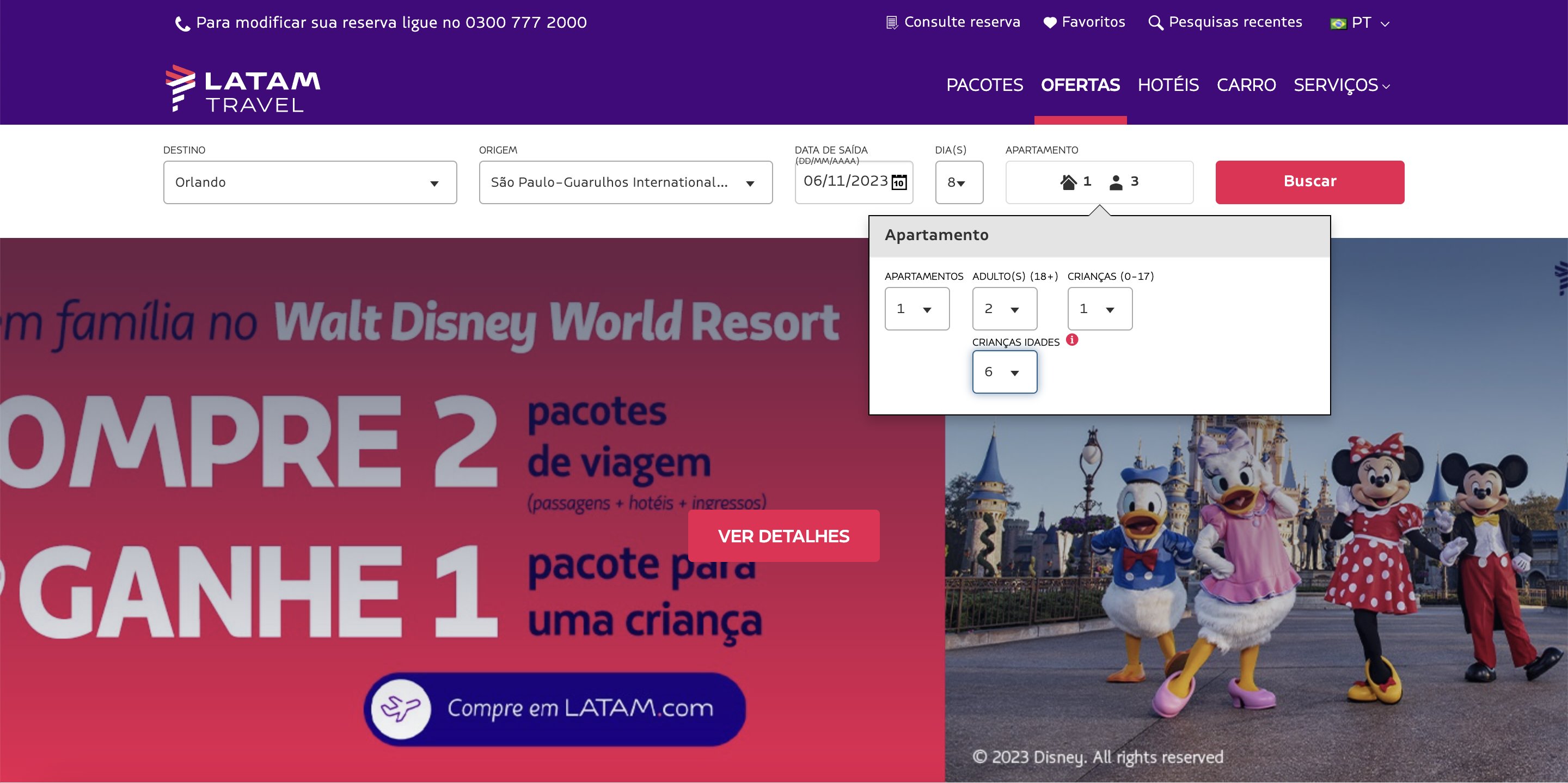Screen dimensions: 1568x783
Task: Click the house icon in Apartamento field
Action: [1068, 181]
